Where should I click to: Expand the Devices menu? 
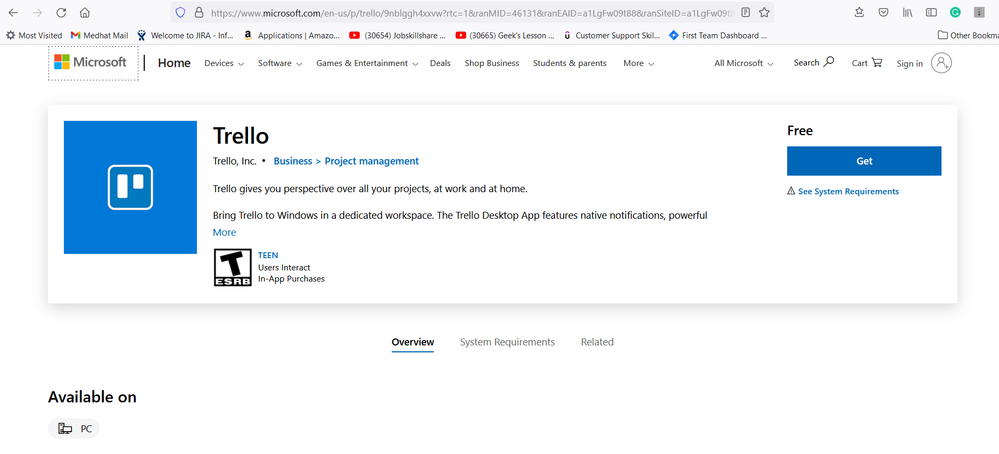pyautogui.click(x=224, y=63)
